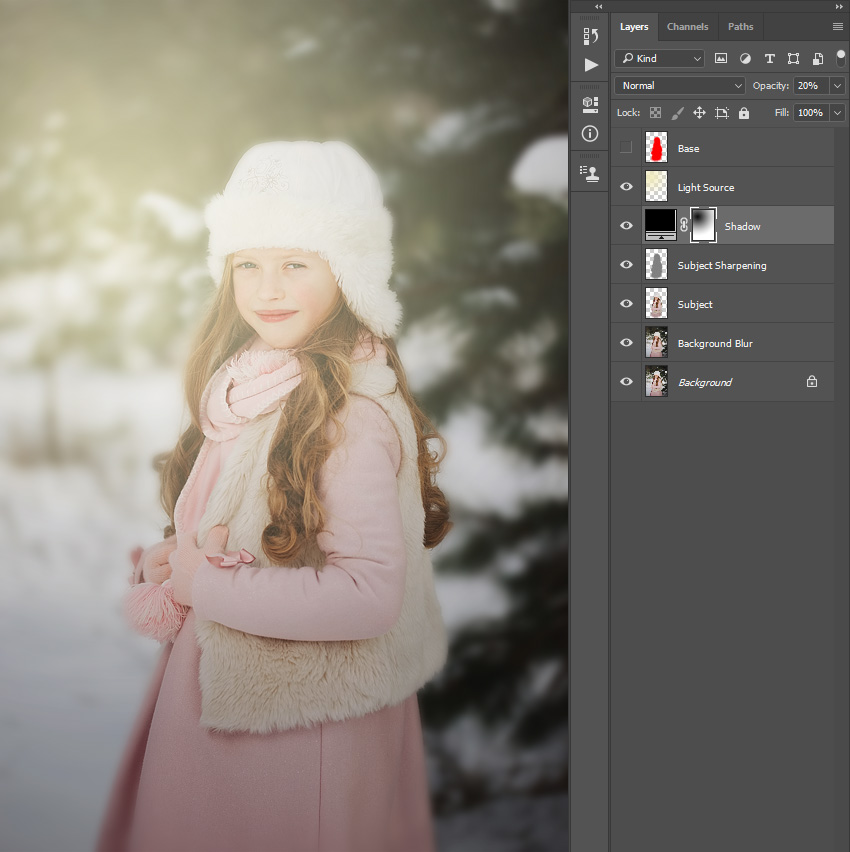Lock all attributes padlock icon

[743, 113]
